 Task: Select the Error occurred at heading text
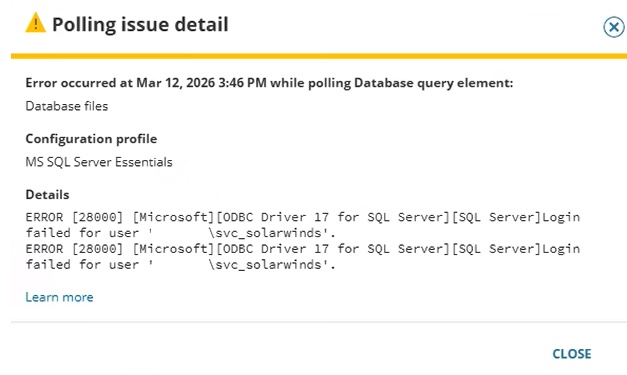tap(269, 83)
